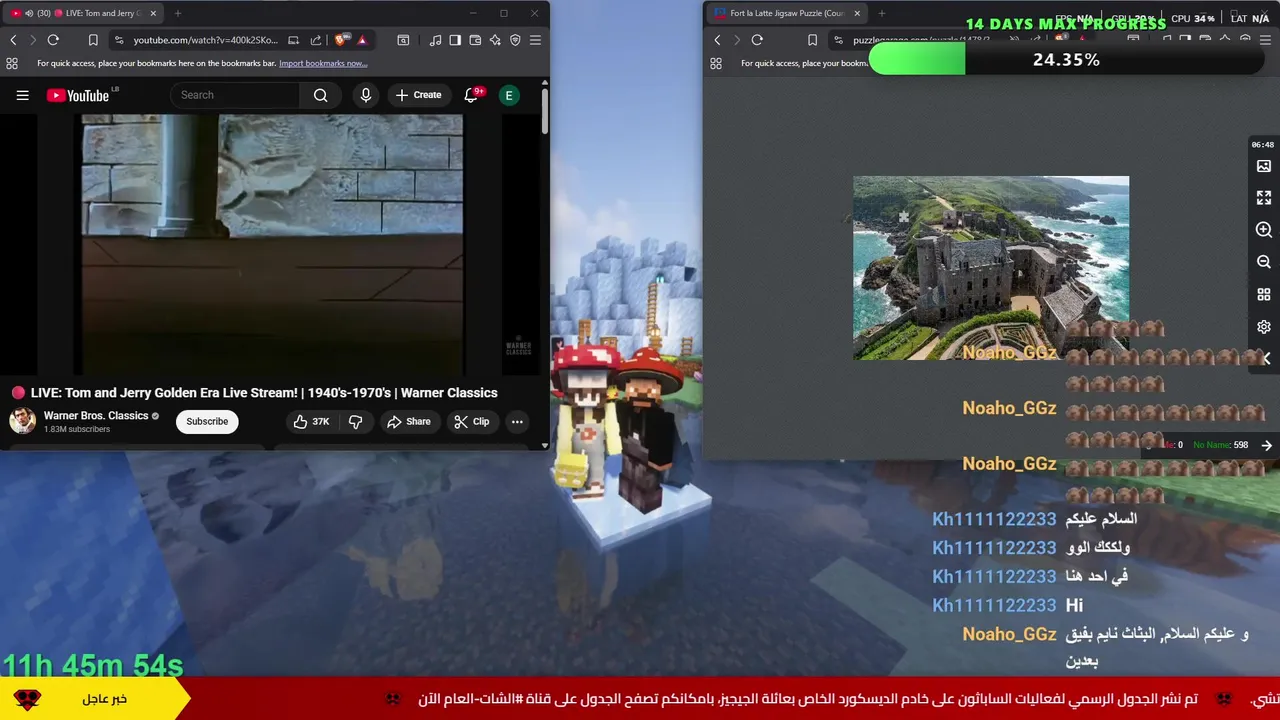Go back in the puzzle browser window
The height and width of the screenshot is (720, 1280).
[x=717, y=40]
